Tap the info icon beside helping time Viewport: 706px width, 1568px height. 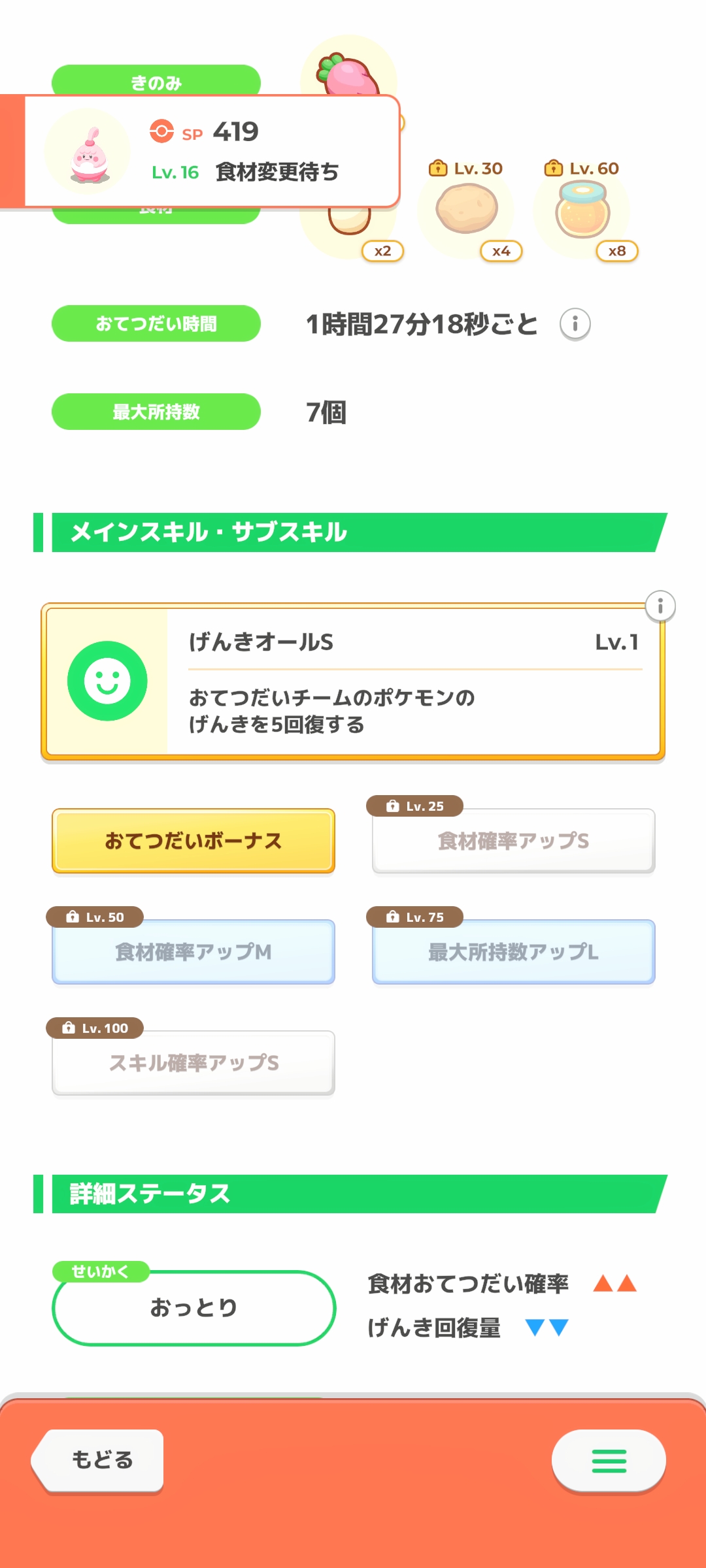(x=575, y=324)
